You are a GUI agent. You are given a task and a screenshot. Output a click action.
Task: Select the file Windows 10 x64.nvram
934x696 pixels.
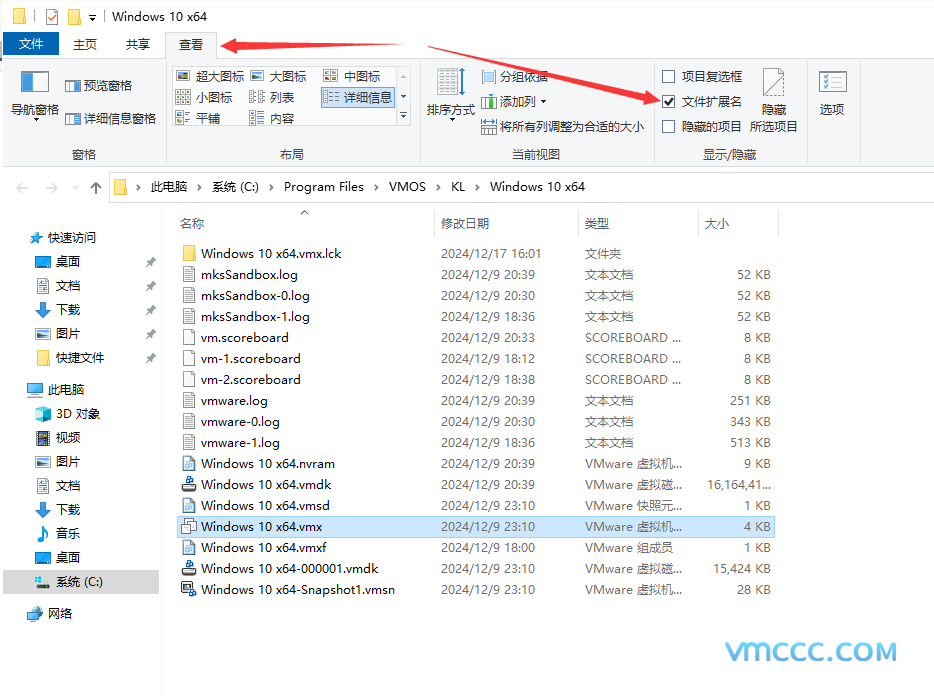tap(268, 464)
